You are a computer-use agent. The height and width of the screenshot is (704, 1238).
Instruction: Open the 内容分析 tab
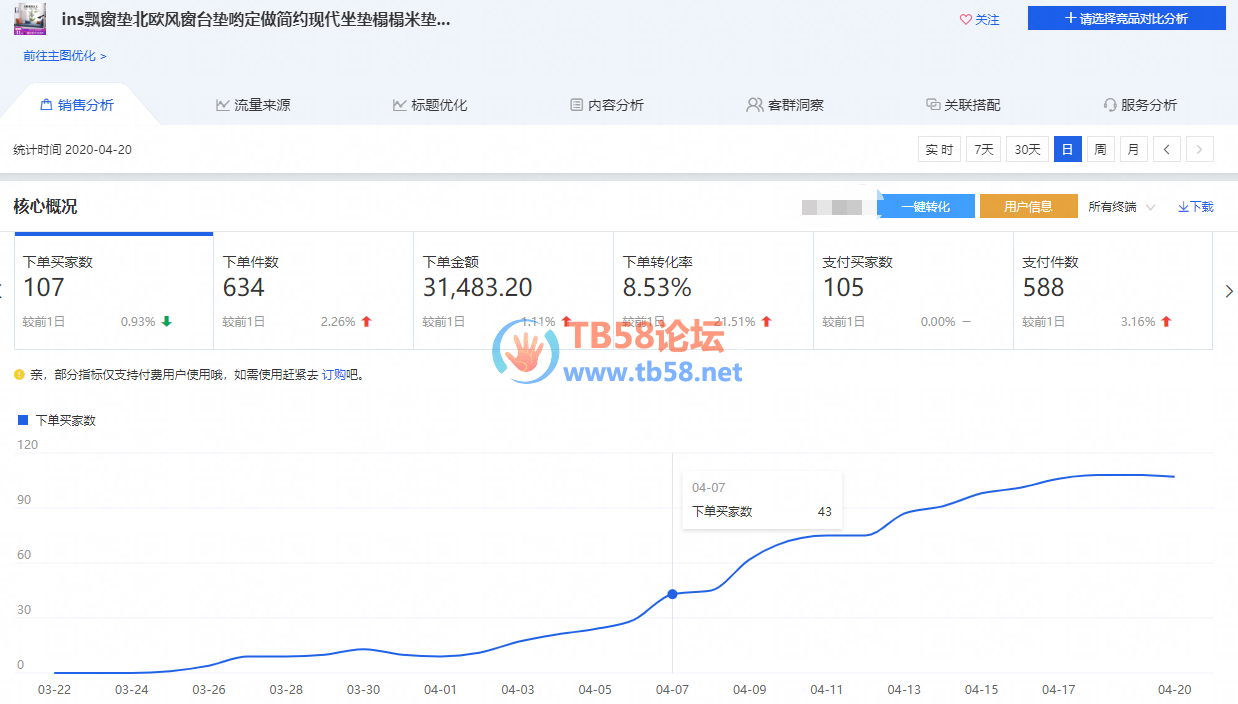(607, 105)
